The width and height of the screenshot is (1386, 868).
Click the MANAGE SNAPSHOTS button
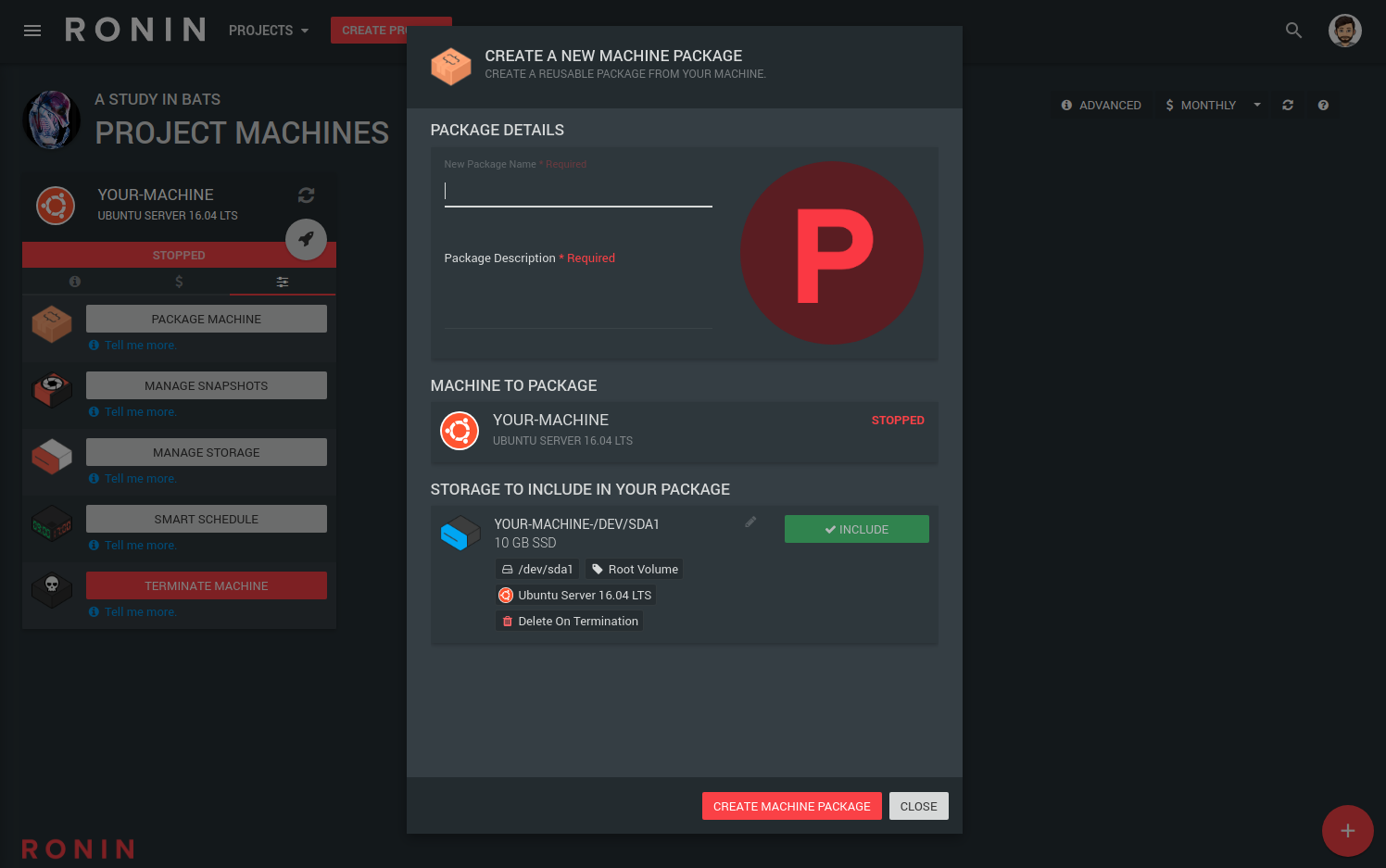pyautogui.click(x=207, y=385)
